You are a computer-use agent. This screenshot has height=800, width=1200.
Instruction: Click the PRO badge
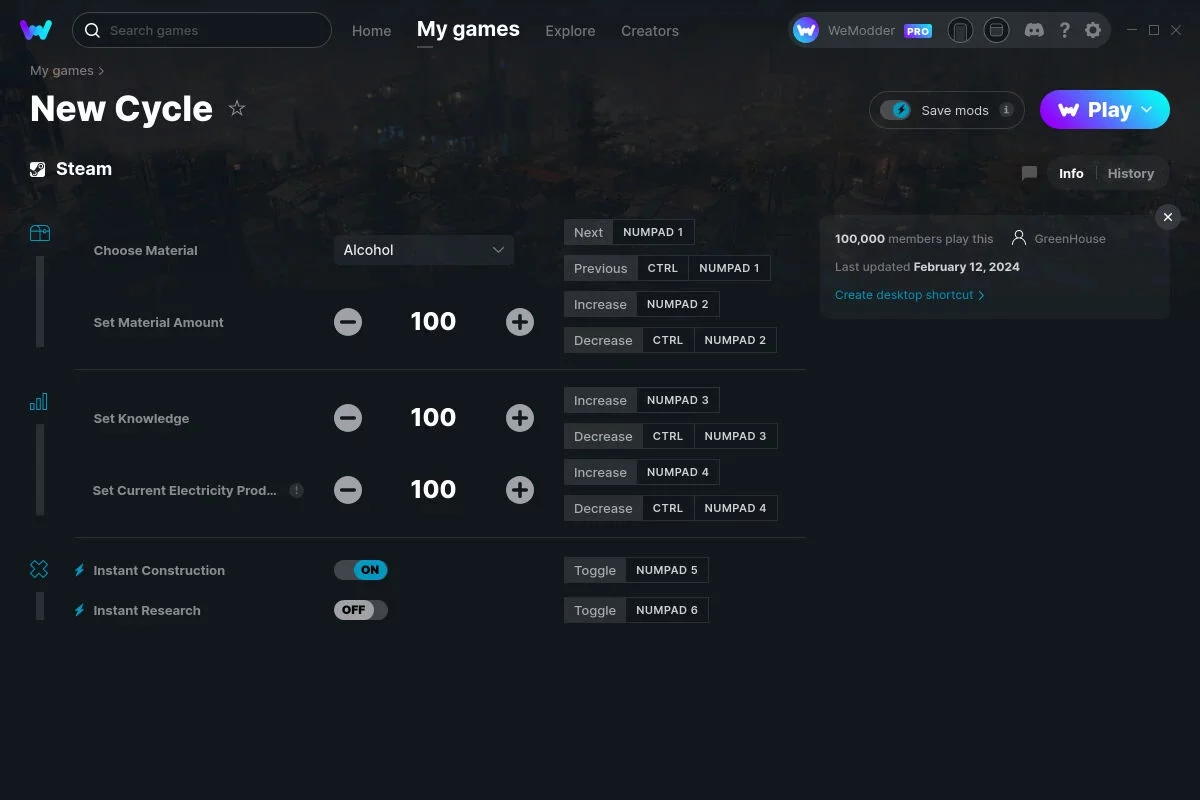[918, 31]
